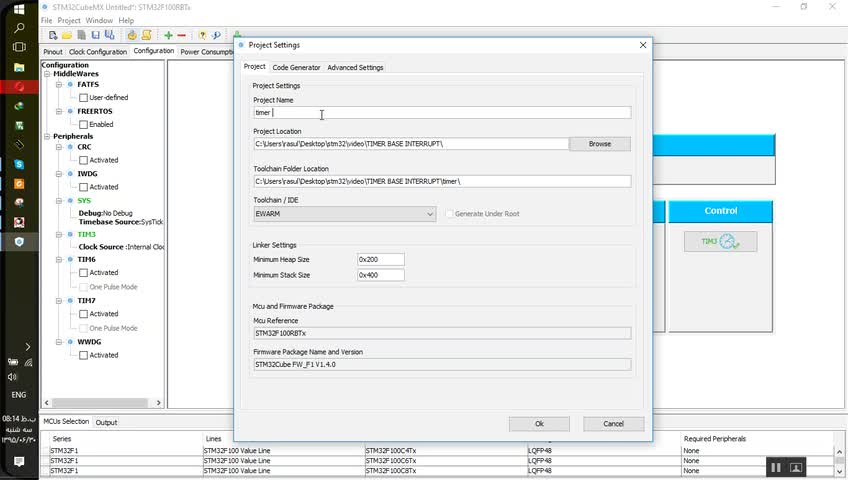
Task: Collapse the FATFS tree node
Action: 59,85
